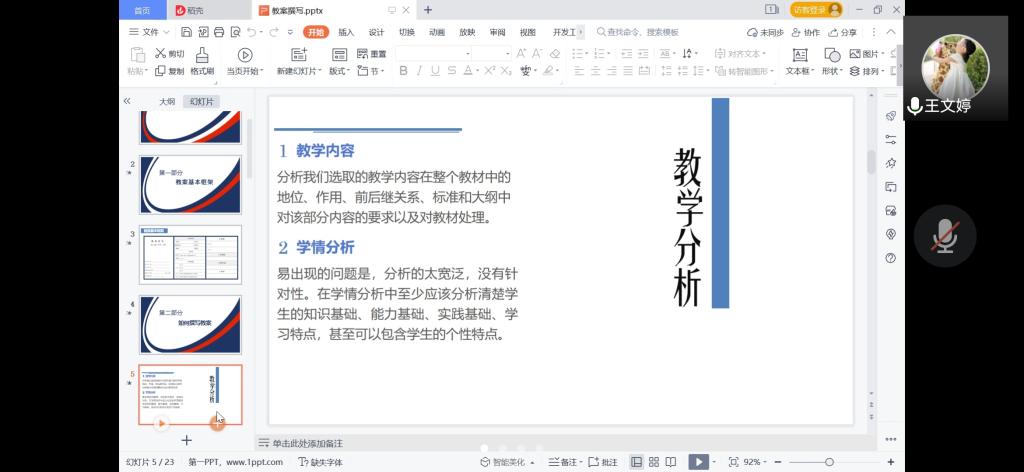
Task: Click the zoom slider handle in status bar
Action: (x=829, y=462)
